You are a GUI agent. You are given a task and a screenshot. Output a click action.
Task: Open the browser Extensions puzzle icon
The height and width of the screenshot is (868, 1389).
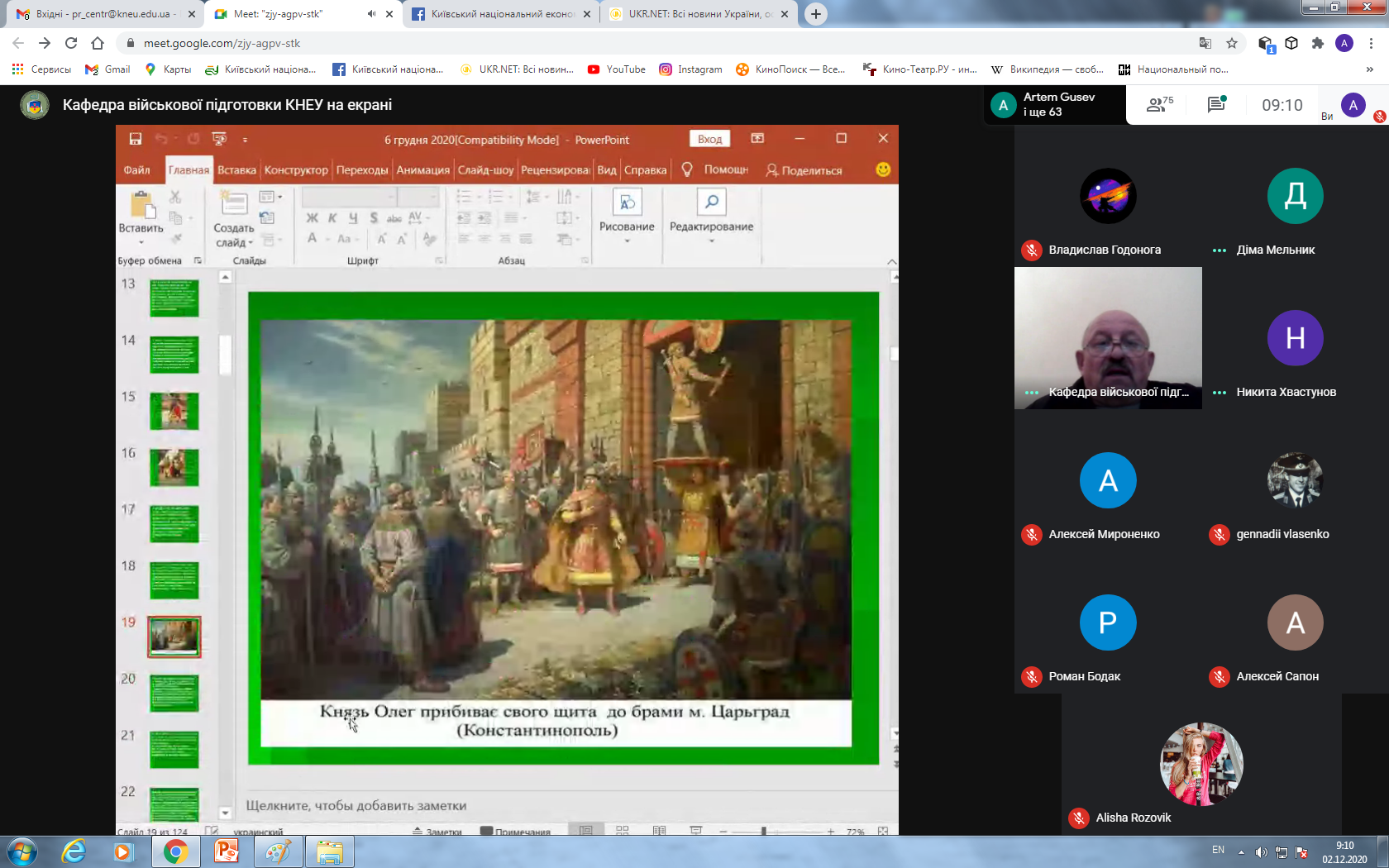tap(1318, 43)
